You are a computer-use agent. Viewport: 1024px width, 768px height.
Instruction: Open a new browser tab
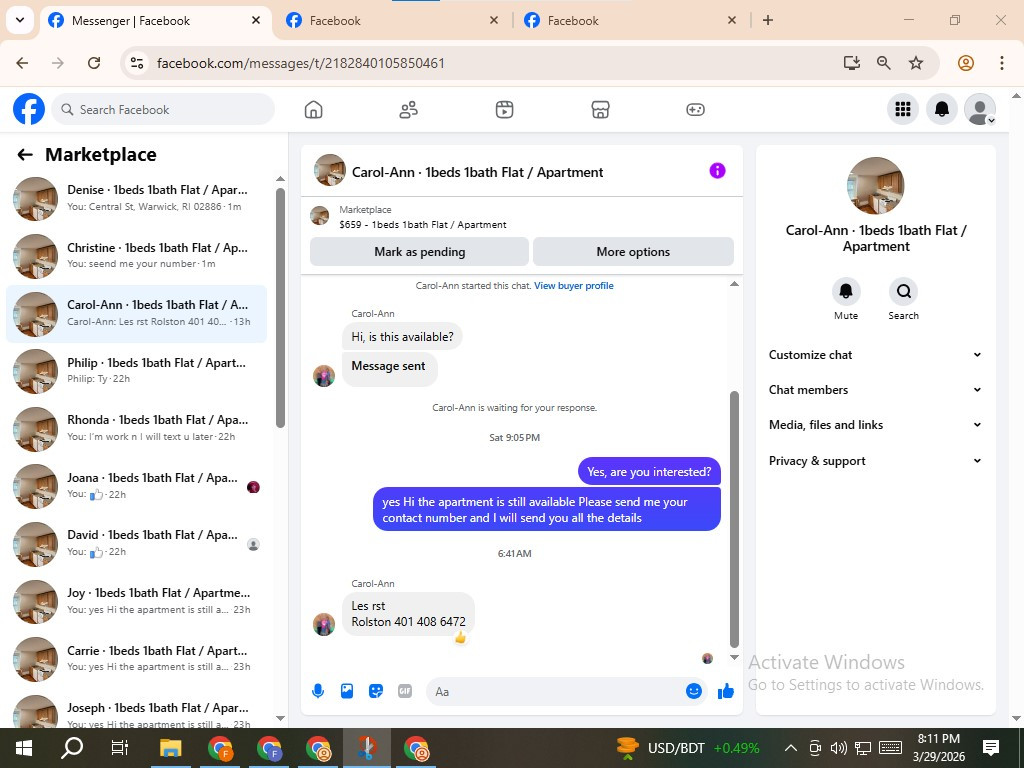point(768,20)
